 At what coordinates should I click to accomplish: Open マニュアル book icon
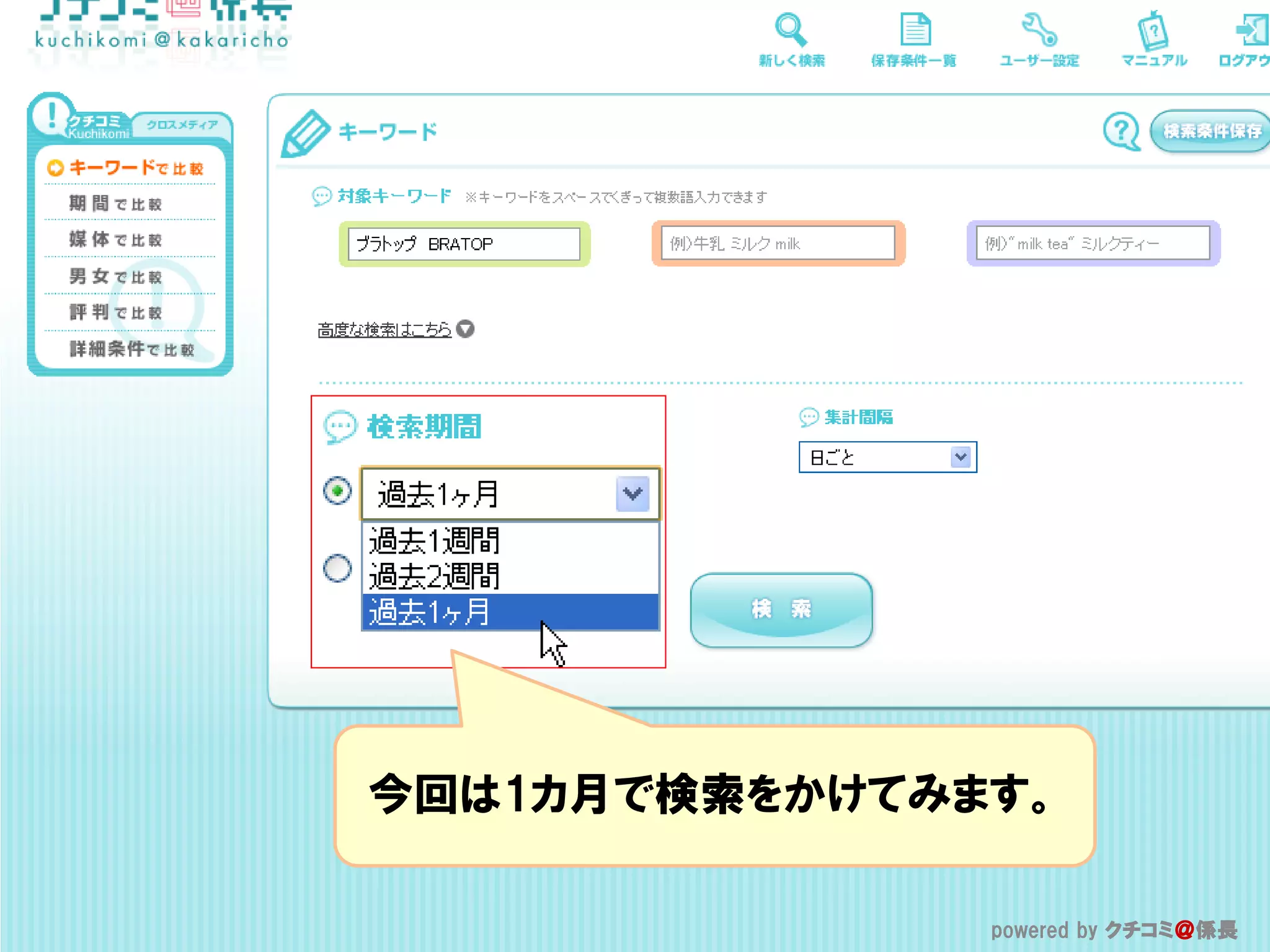pos(1153,30)
